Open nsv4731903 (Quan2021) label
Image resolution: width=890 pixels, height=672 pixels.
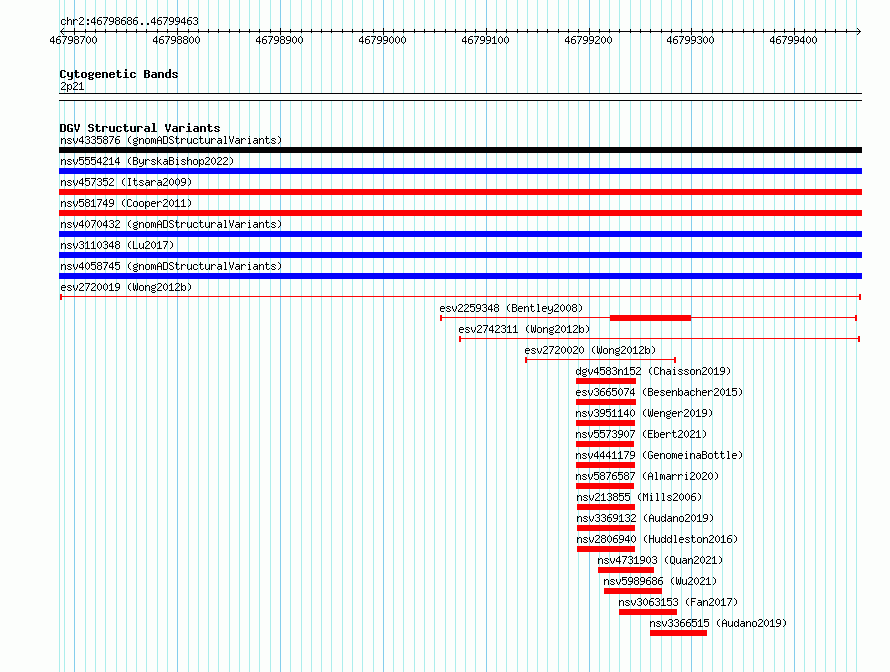coord(660,560)
